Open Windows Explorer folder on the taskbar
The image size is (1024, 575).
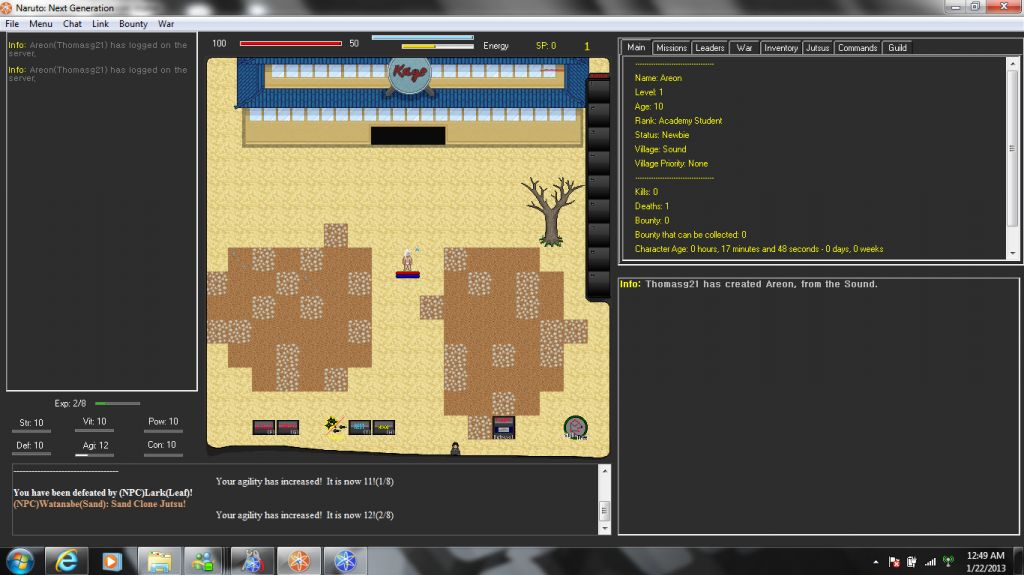click(159, 561)
